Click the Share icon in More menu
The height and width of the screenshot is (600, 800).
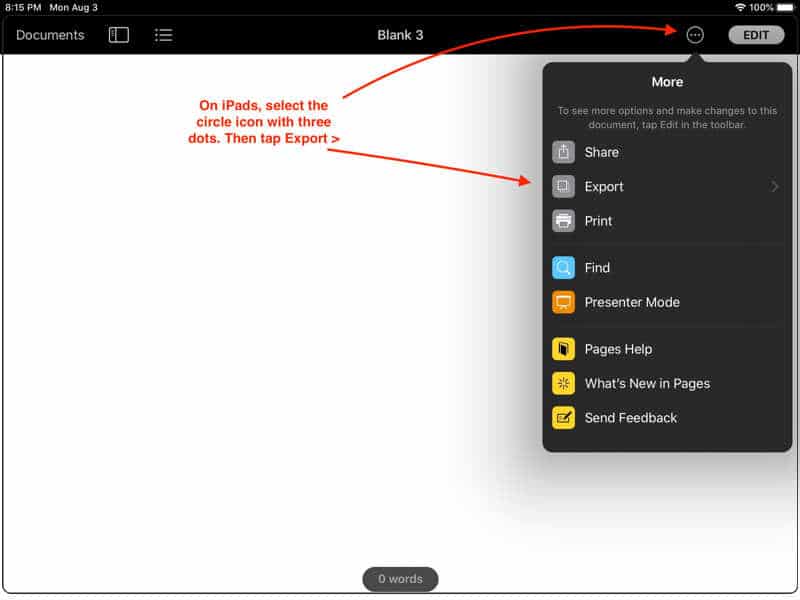[563, 152]
